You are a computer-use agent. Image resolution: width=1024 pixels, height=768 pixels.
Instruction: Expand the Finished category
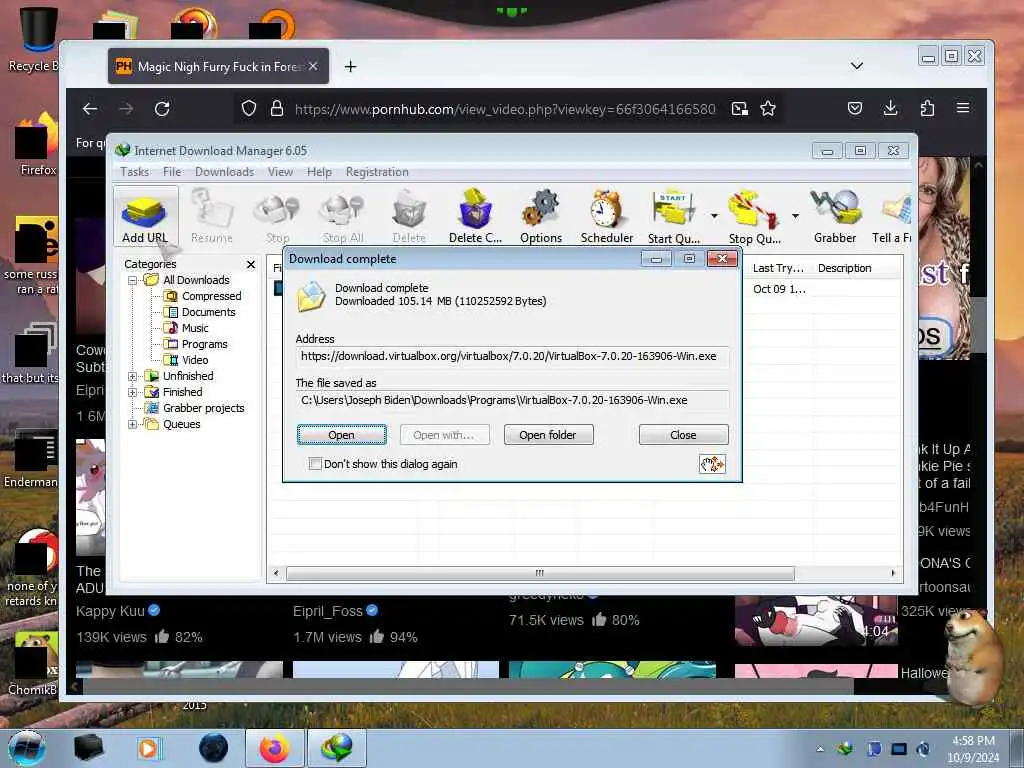tap(133, 392)
